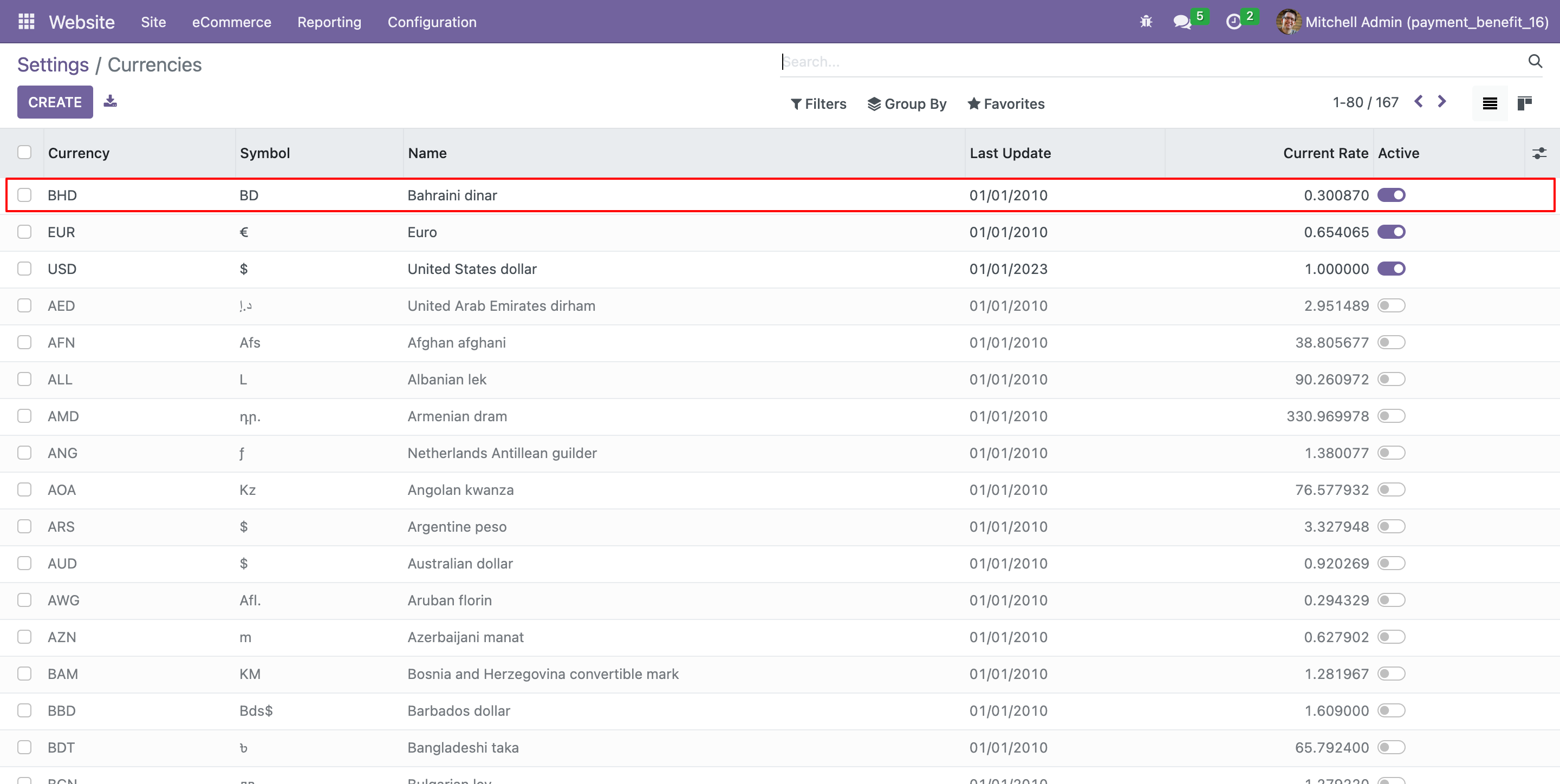
Task: Go to next page arrow
Action: (1442, 102)
